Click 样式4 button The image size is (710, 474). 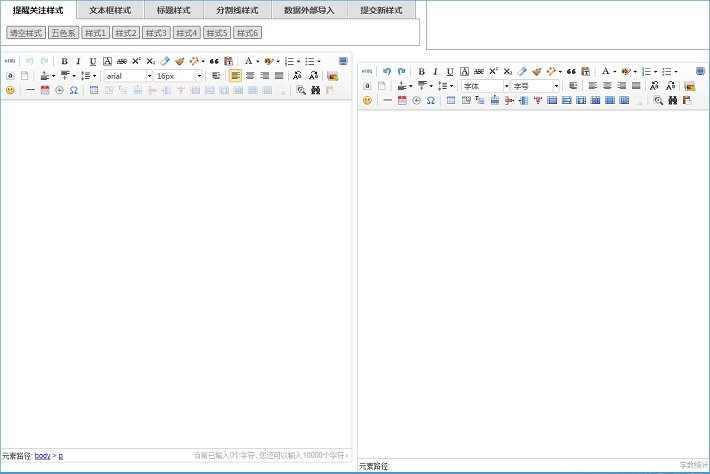(x=187, y=33)
